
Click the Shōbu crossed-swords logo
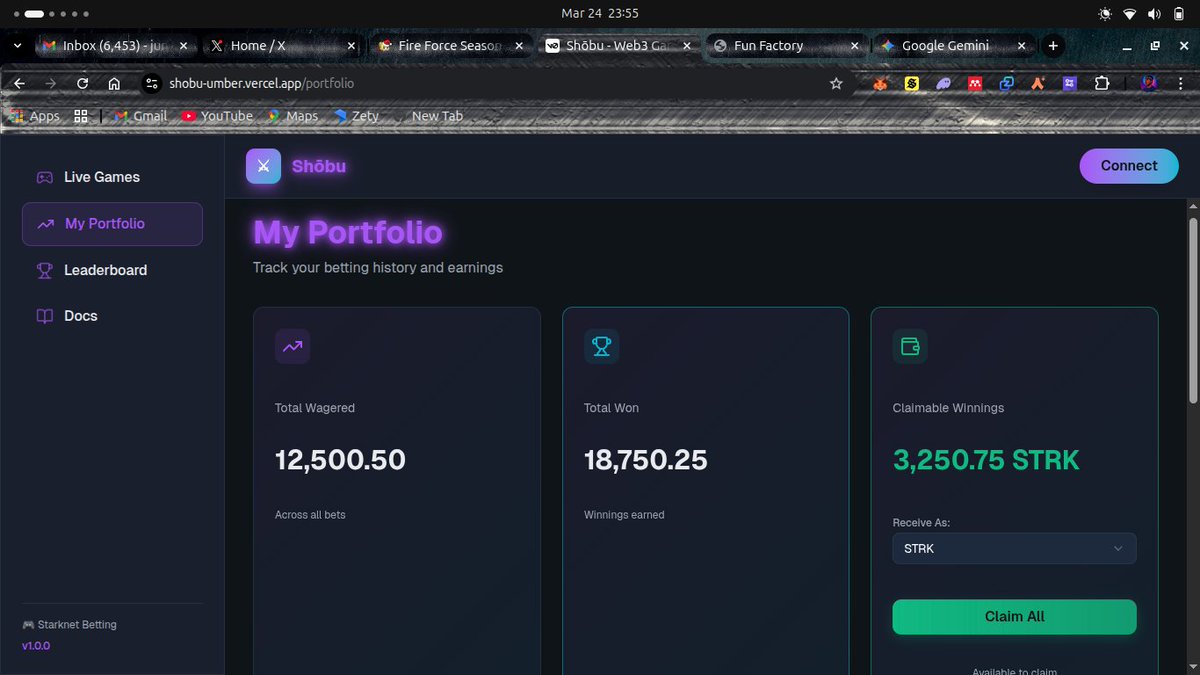(x=263, y=166)
